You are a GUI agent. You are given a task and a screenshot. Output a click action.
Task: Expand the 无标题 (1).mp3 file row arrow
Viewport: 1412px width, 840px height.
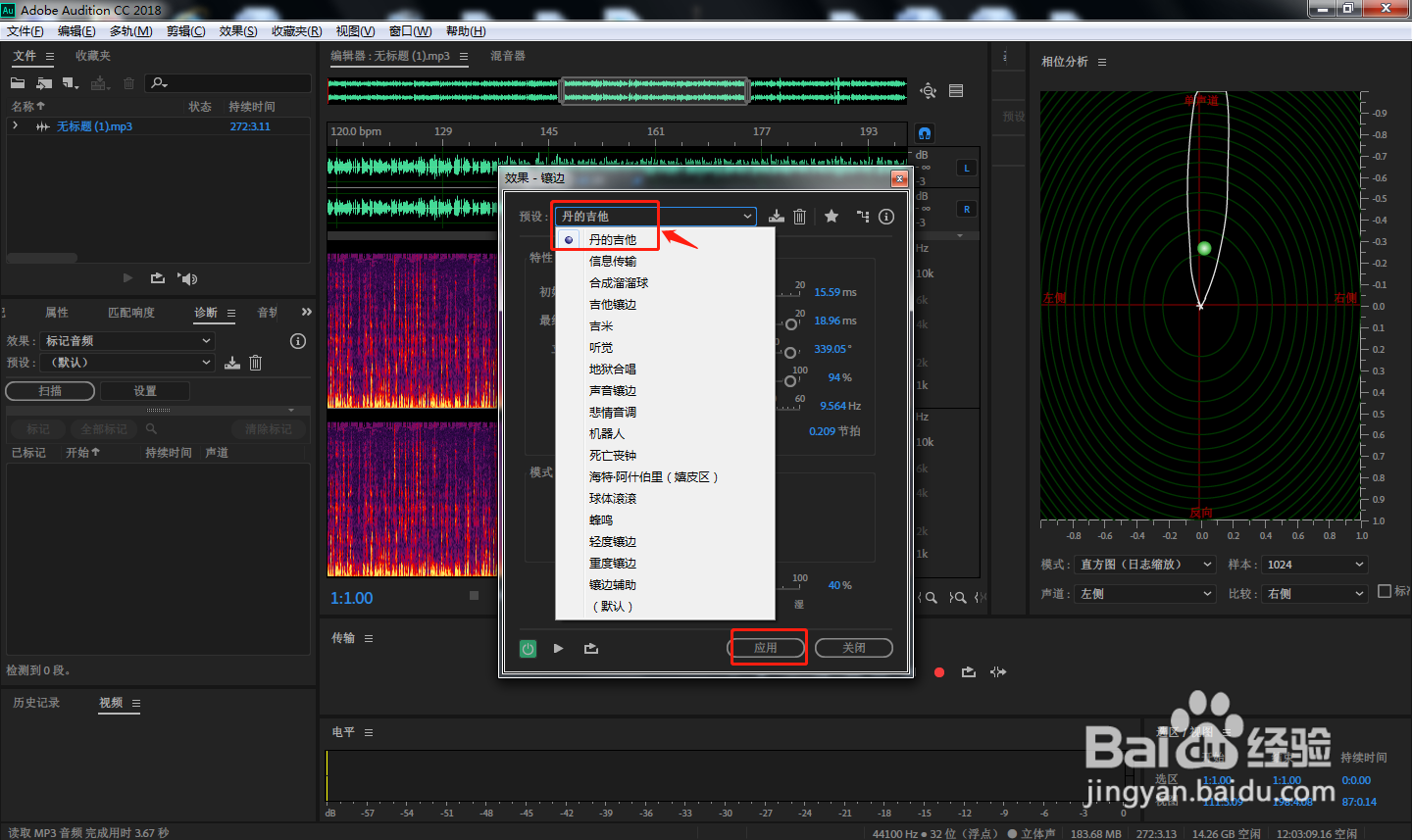click(x=15, y=126)
